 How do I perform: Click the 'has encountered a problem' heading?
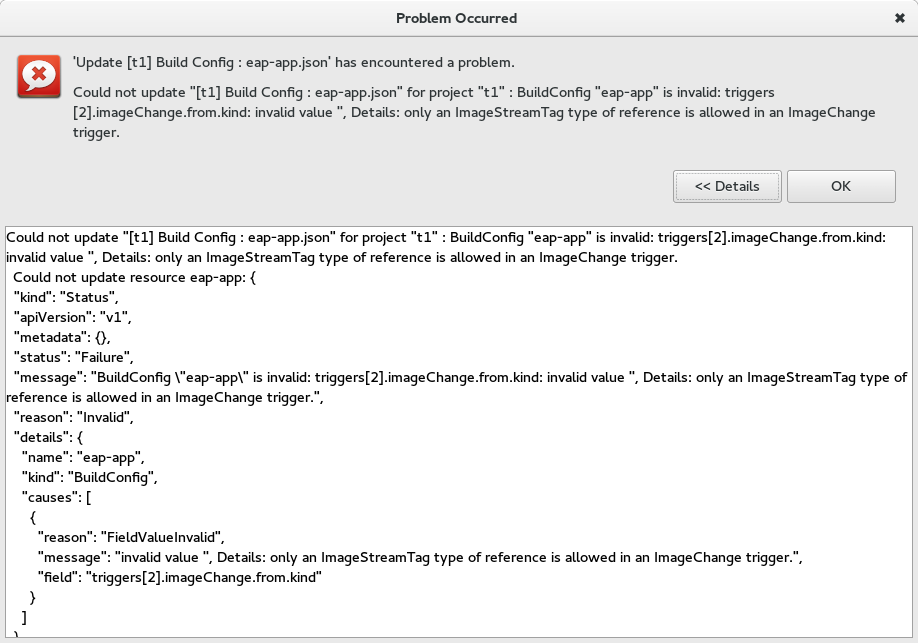[x=294, y=62]
